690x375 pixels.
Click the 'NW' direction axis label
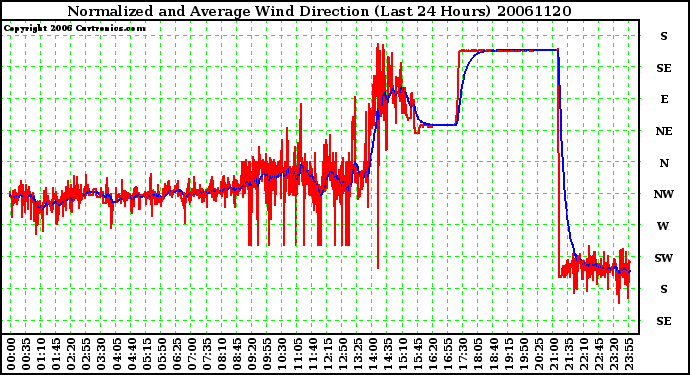(x=664, y=194)
